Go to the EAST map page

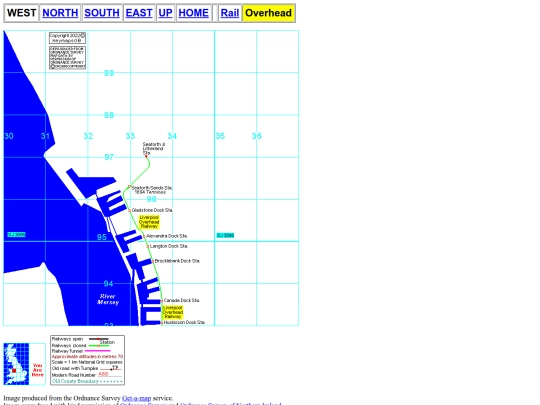coord(139,13)
